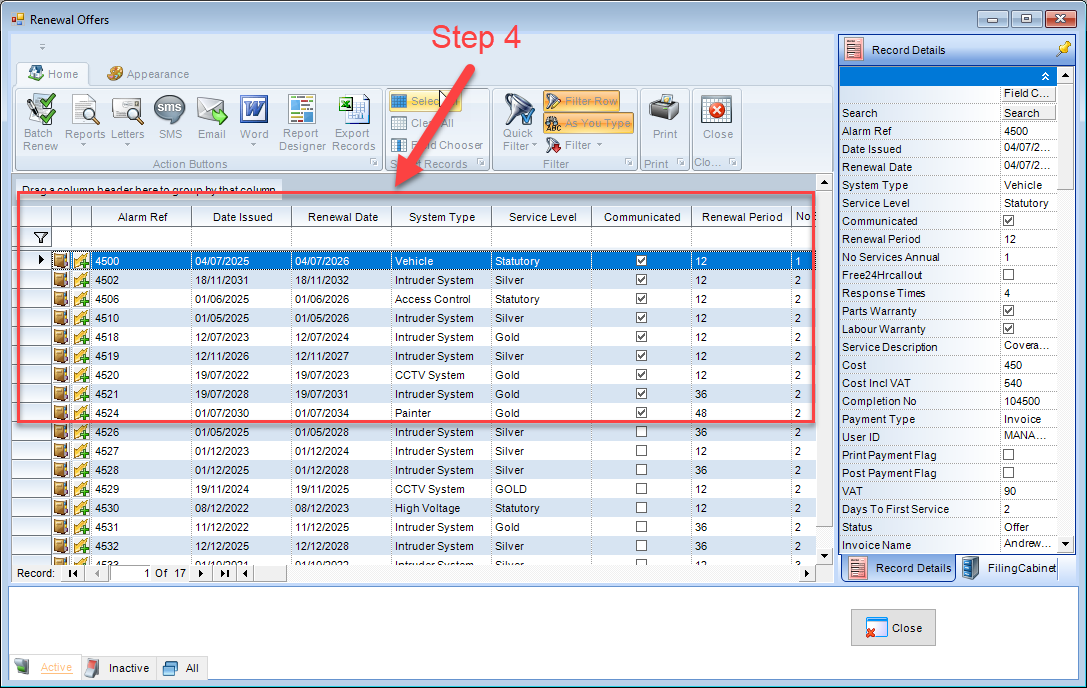Toggle Communicated checkbox for row 4530
Screen dimensions: 1087x688
641,508
